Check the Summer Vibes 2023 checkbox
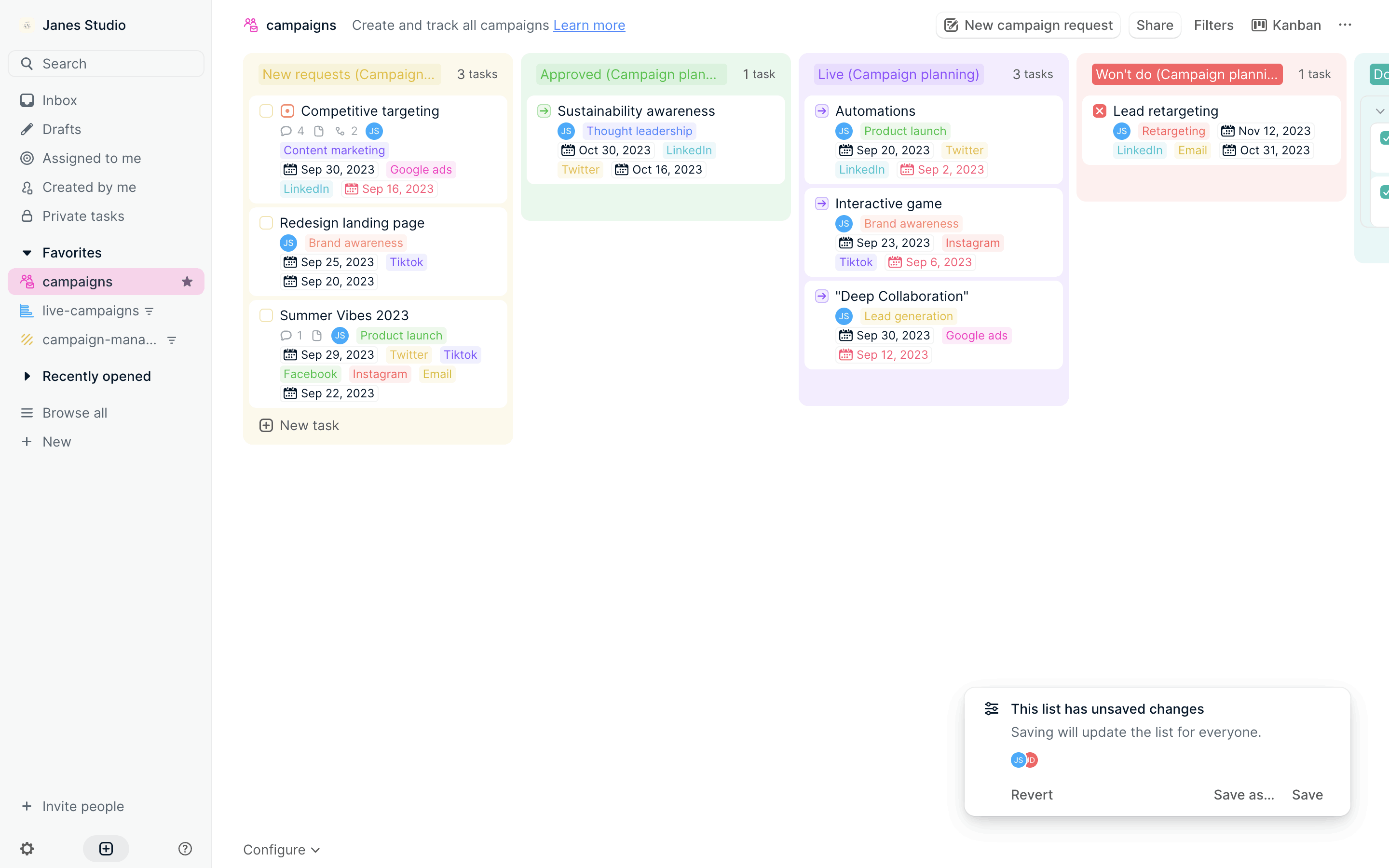 (x=266, y=315)
